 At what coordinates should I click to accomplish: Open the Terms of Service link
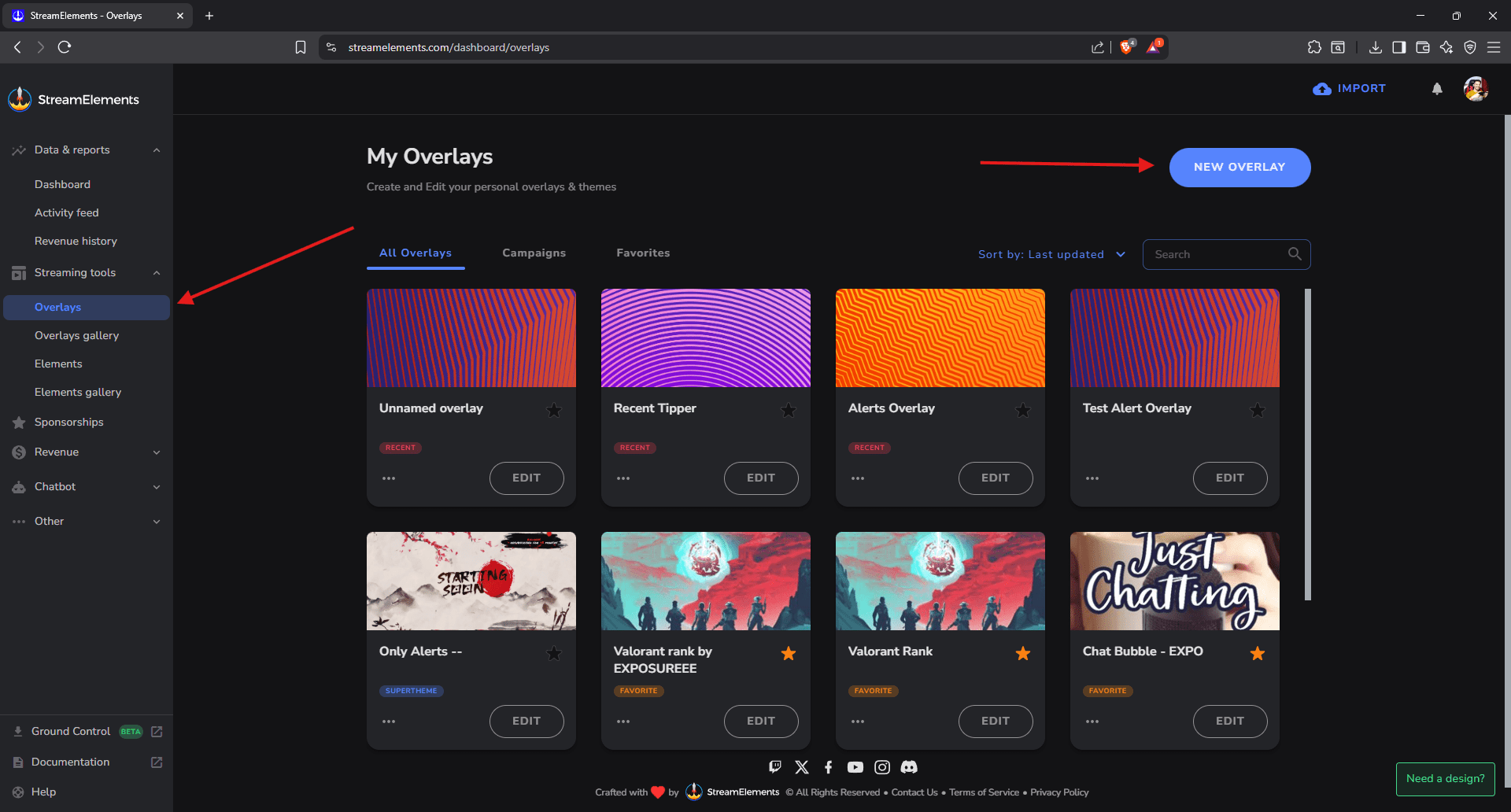coord(984,792)
